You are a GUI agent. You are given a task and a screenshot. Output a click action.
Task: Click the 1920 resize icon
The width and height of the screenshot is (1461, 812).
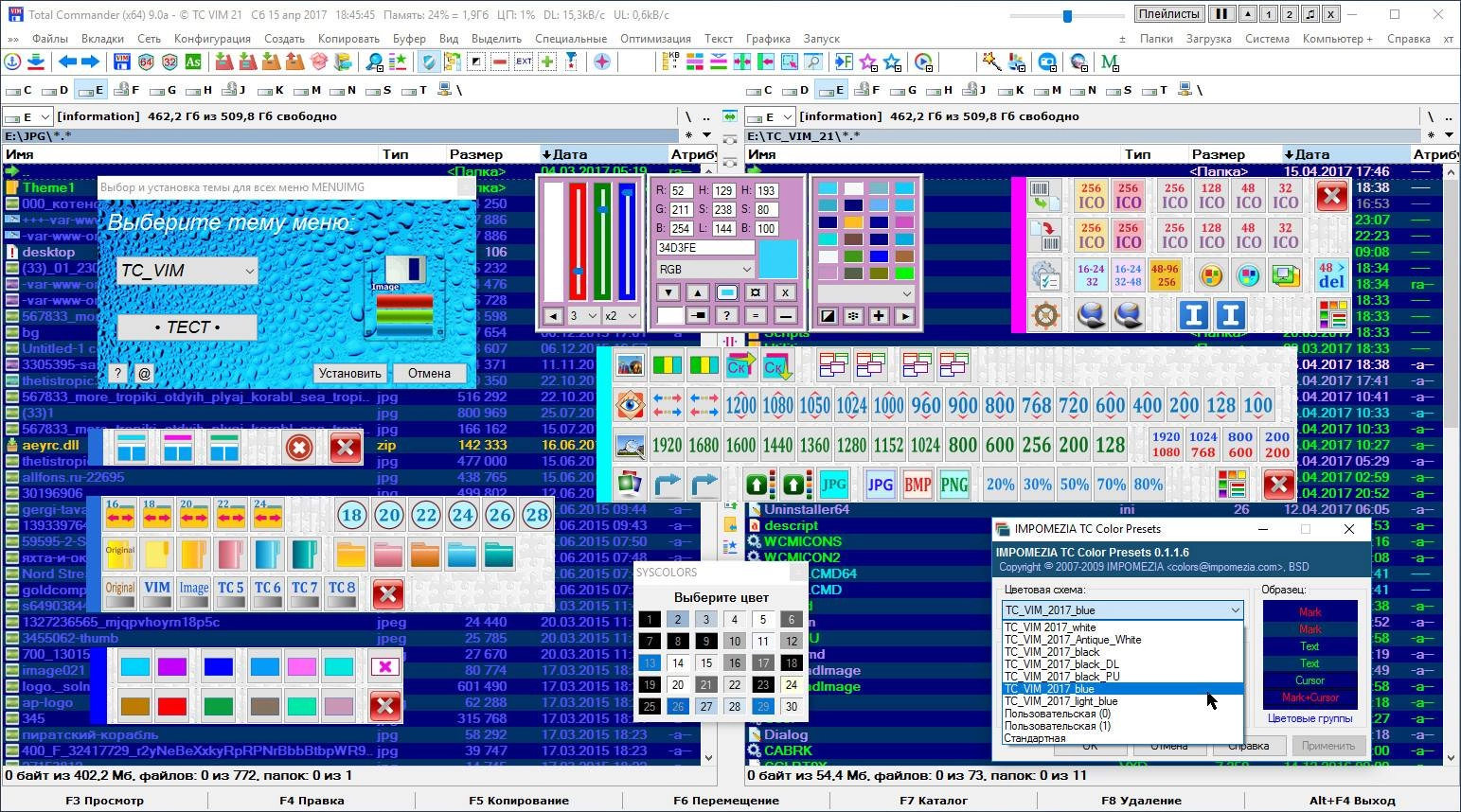click(667, 445)
